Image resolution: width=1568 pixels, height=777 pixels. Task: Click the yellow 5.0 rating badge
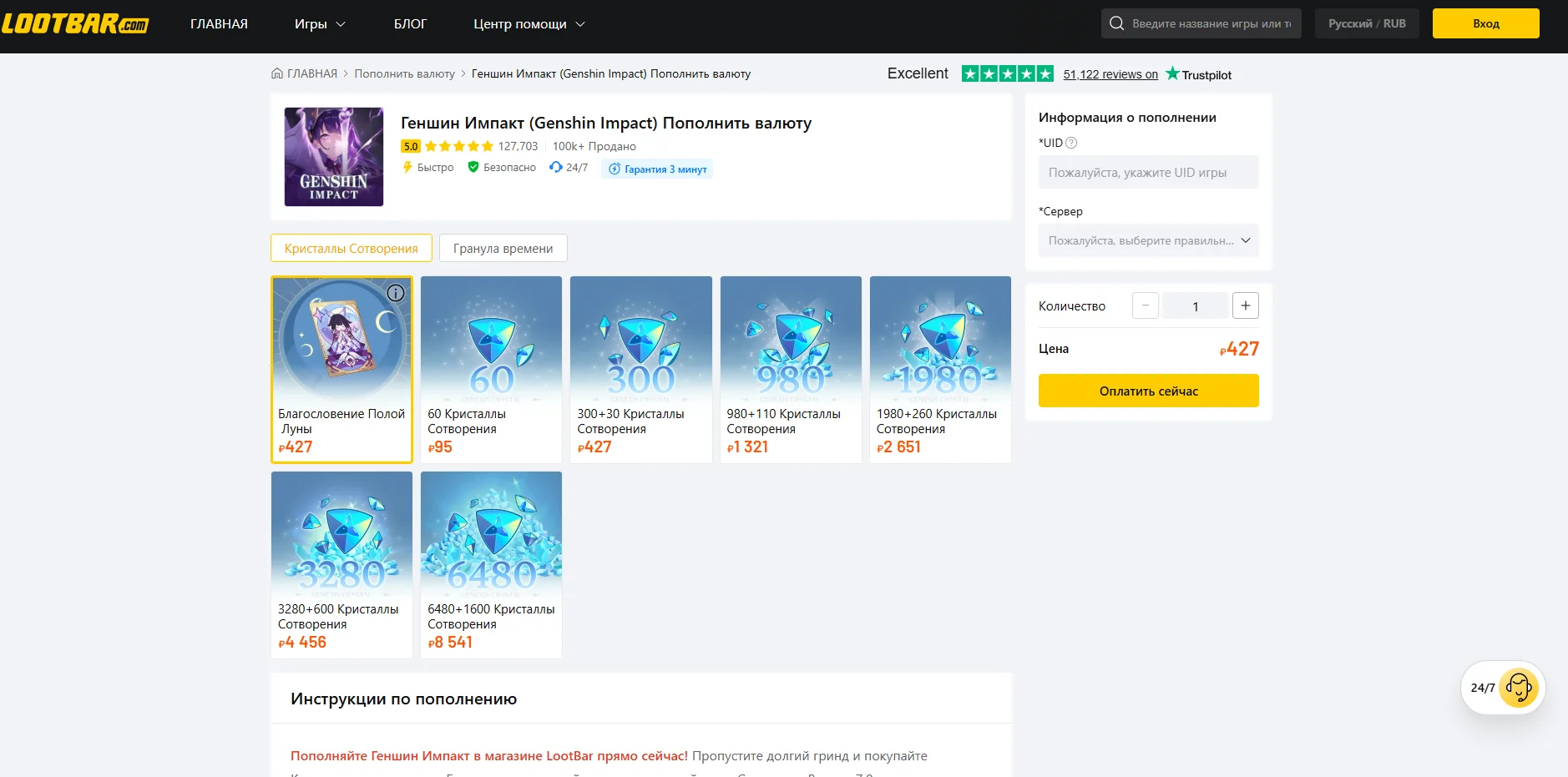[411, 146]
